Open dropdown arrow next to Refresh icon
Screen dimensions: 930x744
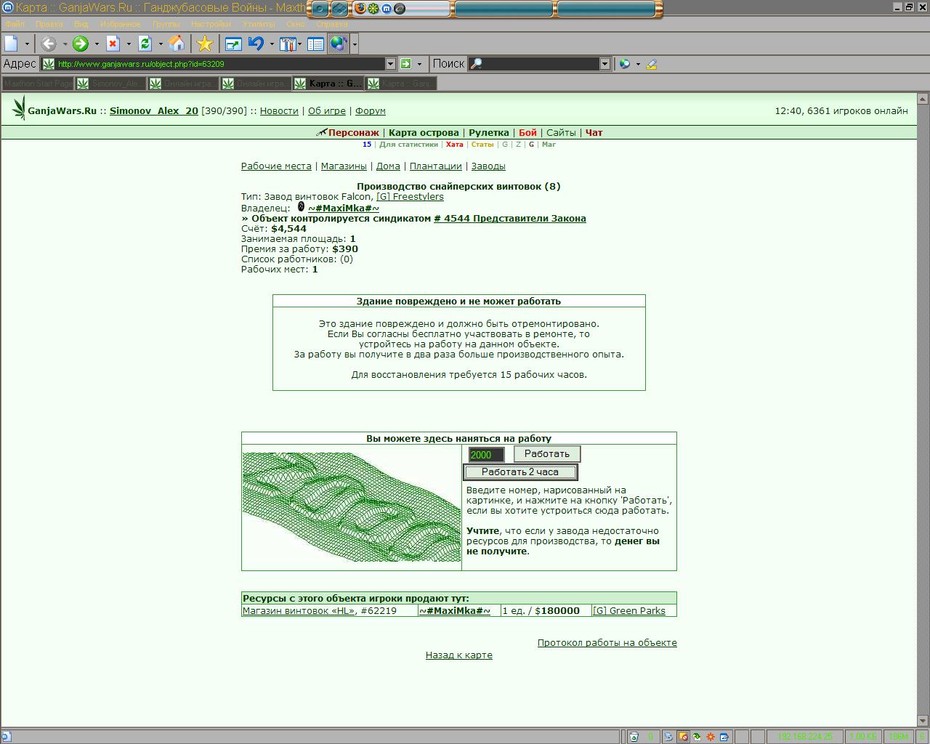[160, 44]
